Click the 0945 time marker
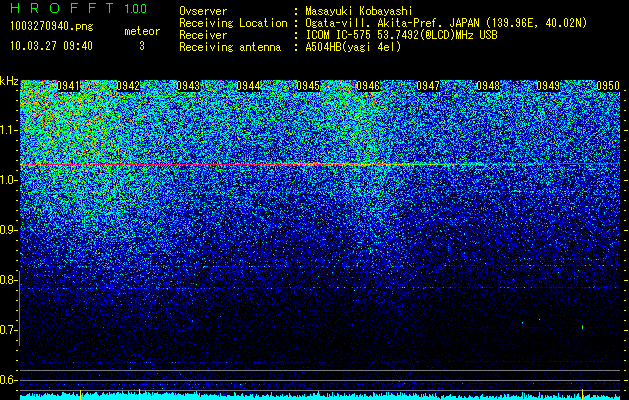Viewport: 629px width, 400px height. click(x=308, y=86)
